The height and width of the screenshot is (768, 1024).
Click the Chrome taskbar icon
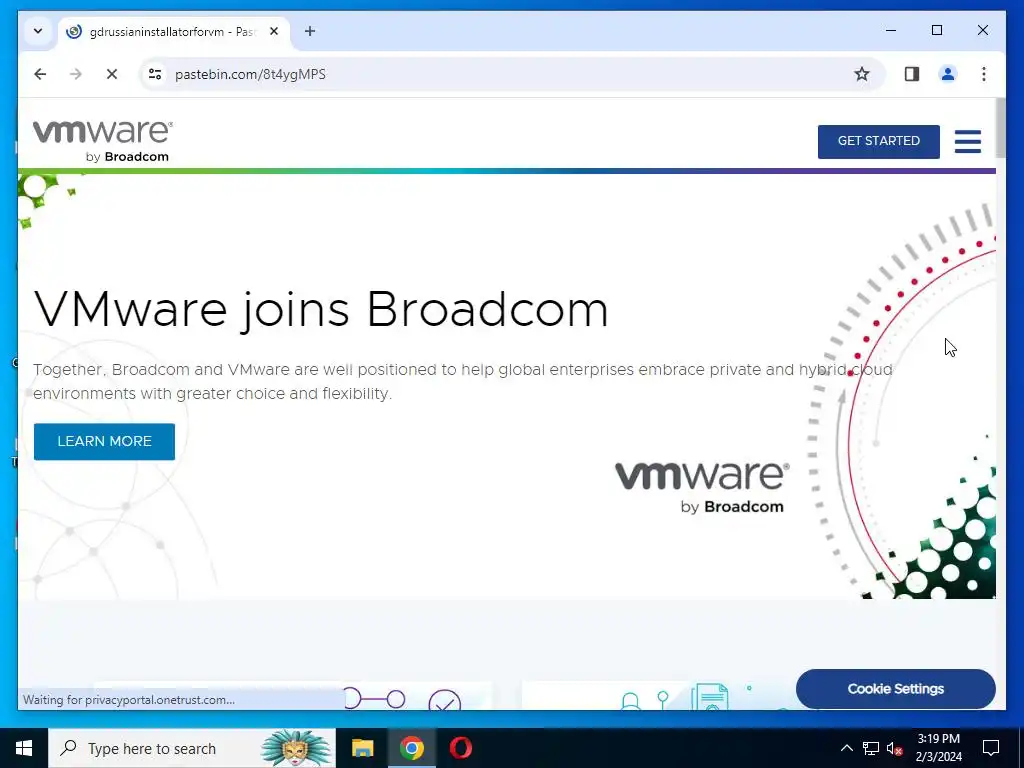411,748
